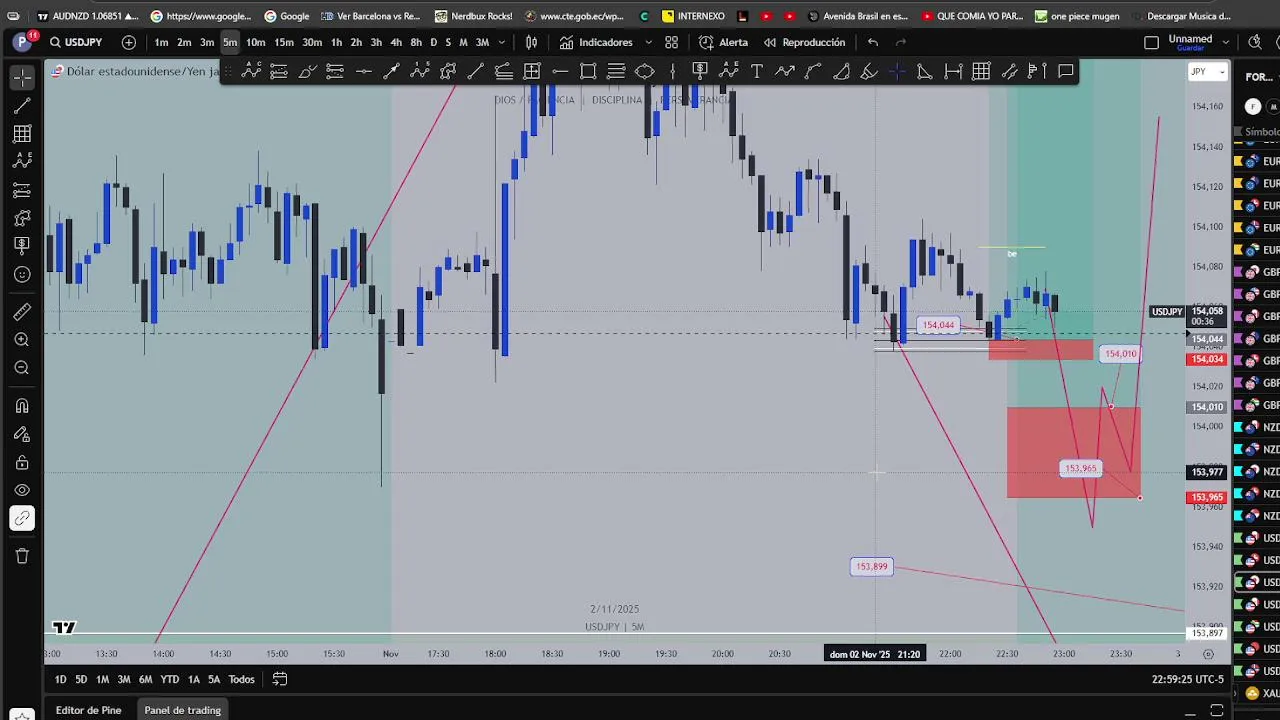Viewport: 1280px width, 720px height.
Task: Click the Alerta button
Action: point(723,42)
